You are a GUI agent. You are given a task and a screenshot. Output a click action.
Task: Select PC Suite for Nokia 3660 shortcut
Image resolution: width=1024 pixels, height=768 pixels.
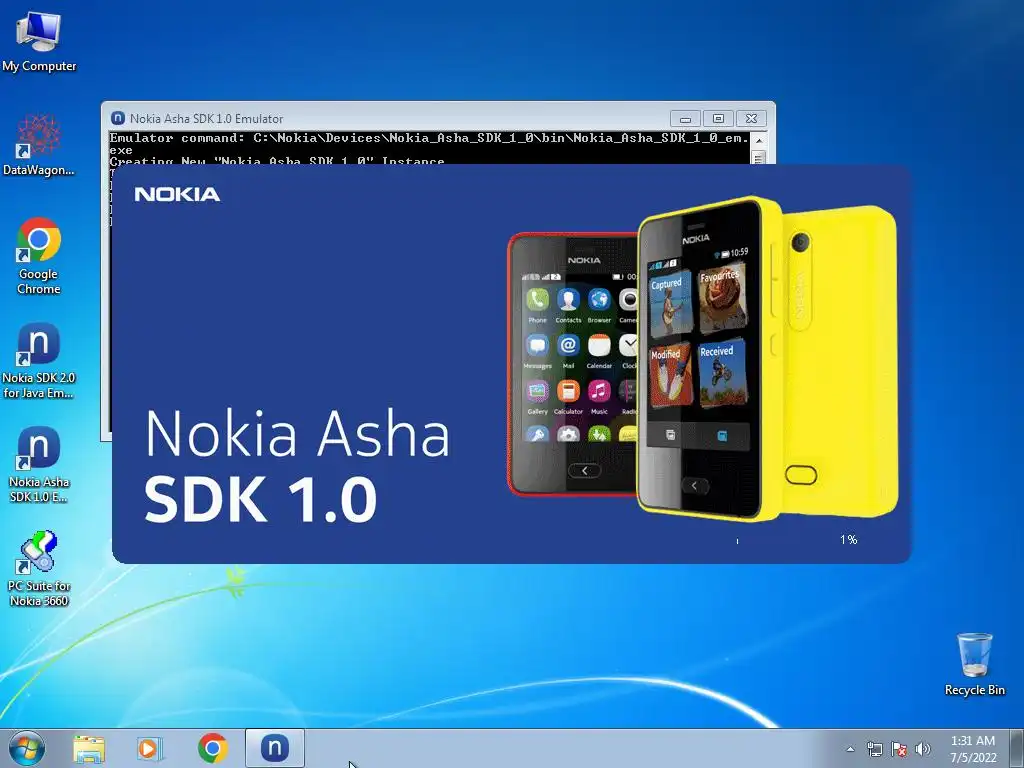point(39,568)
